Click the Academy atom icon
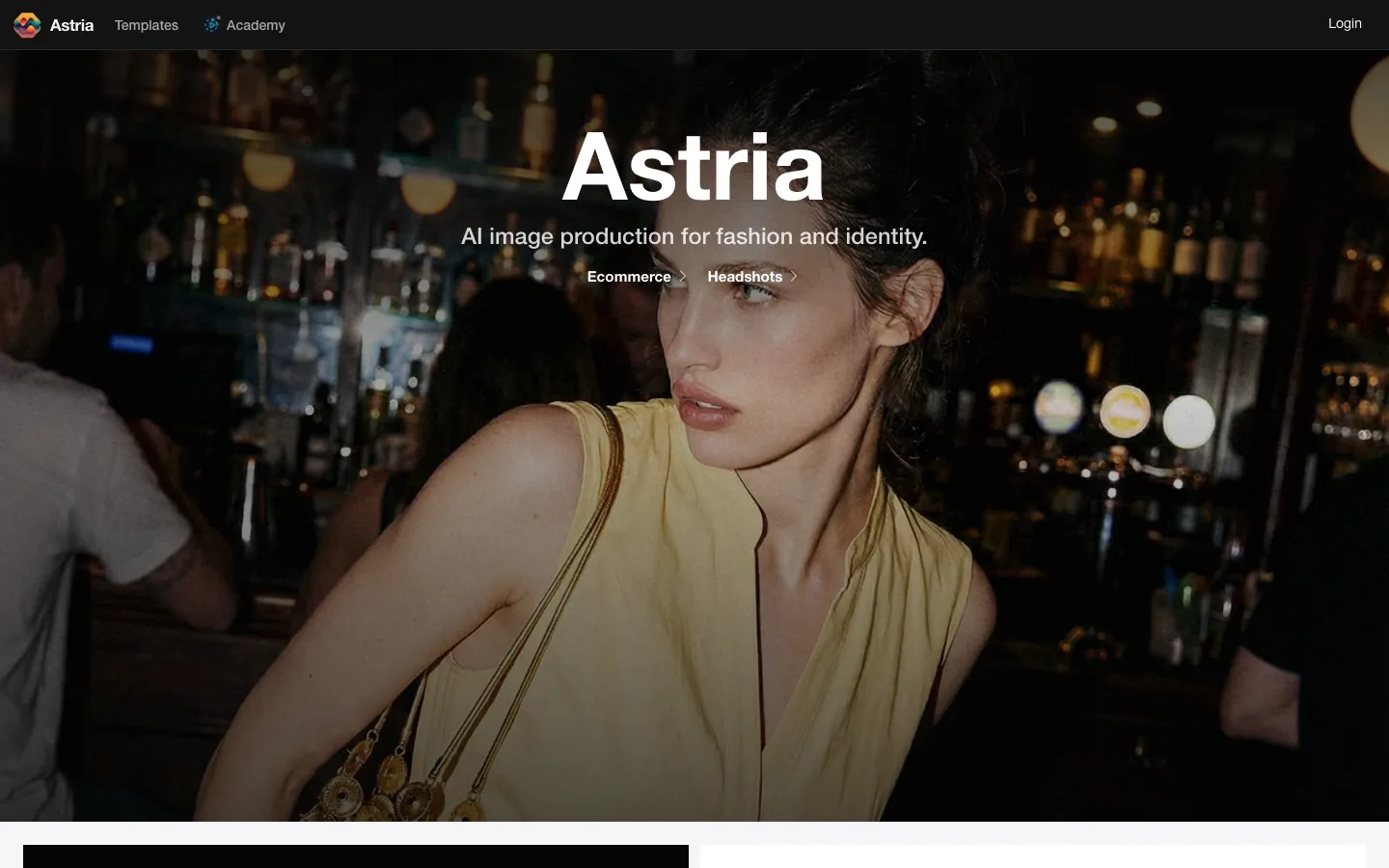 click(x=212, y=25)
